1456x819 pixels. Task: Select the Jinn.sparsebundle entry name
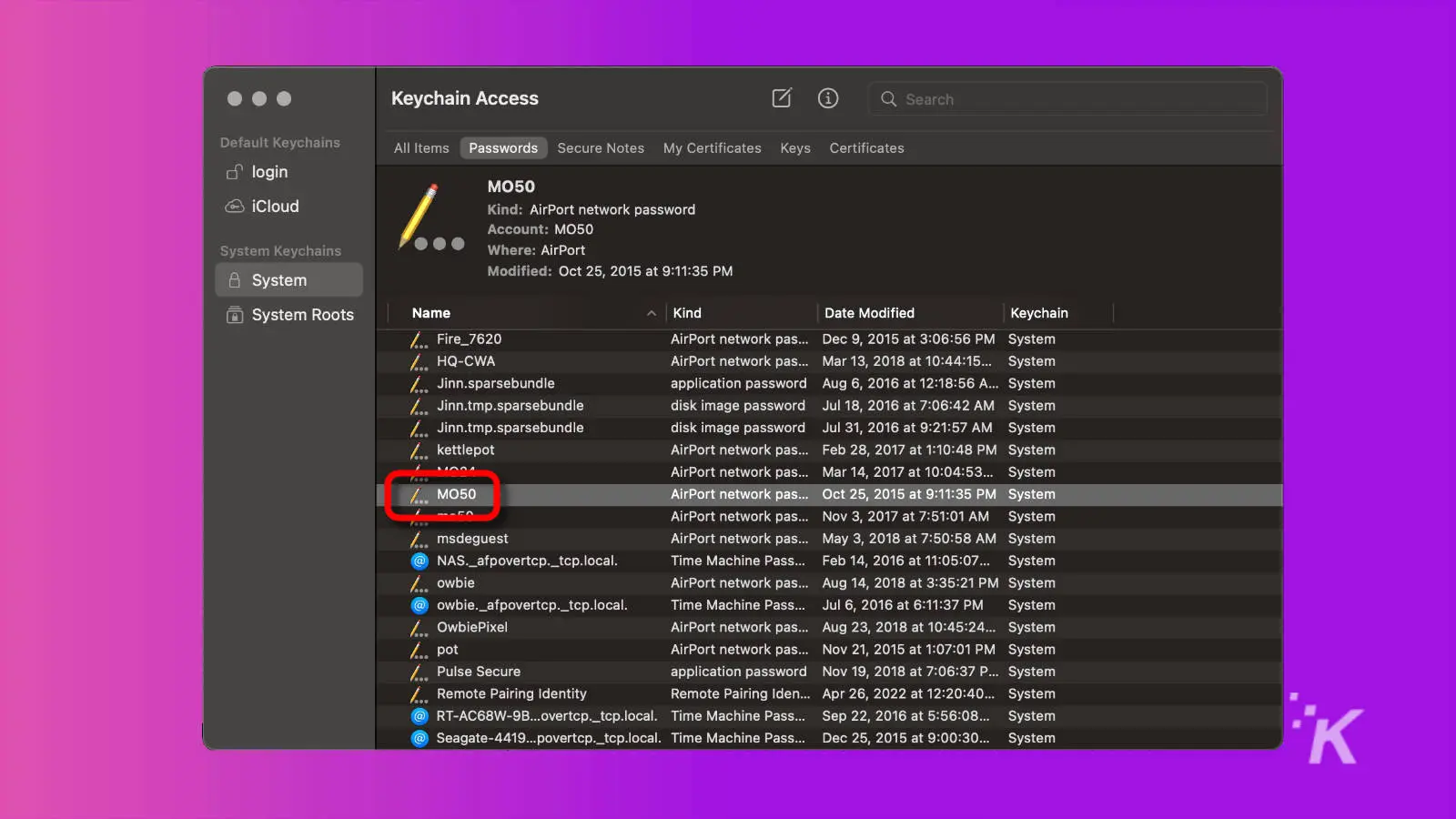click(x=495, y=384)
